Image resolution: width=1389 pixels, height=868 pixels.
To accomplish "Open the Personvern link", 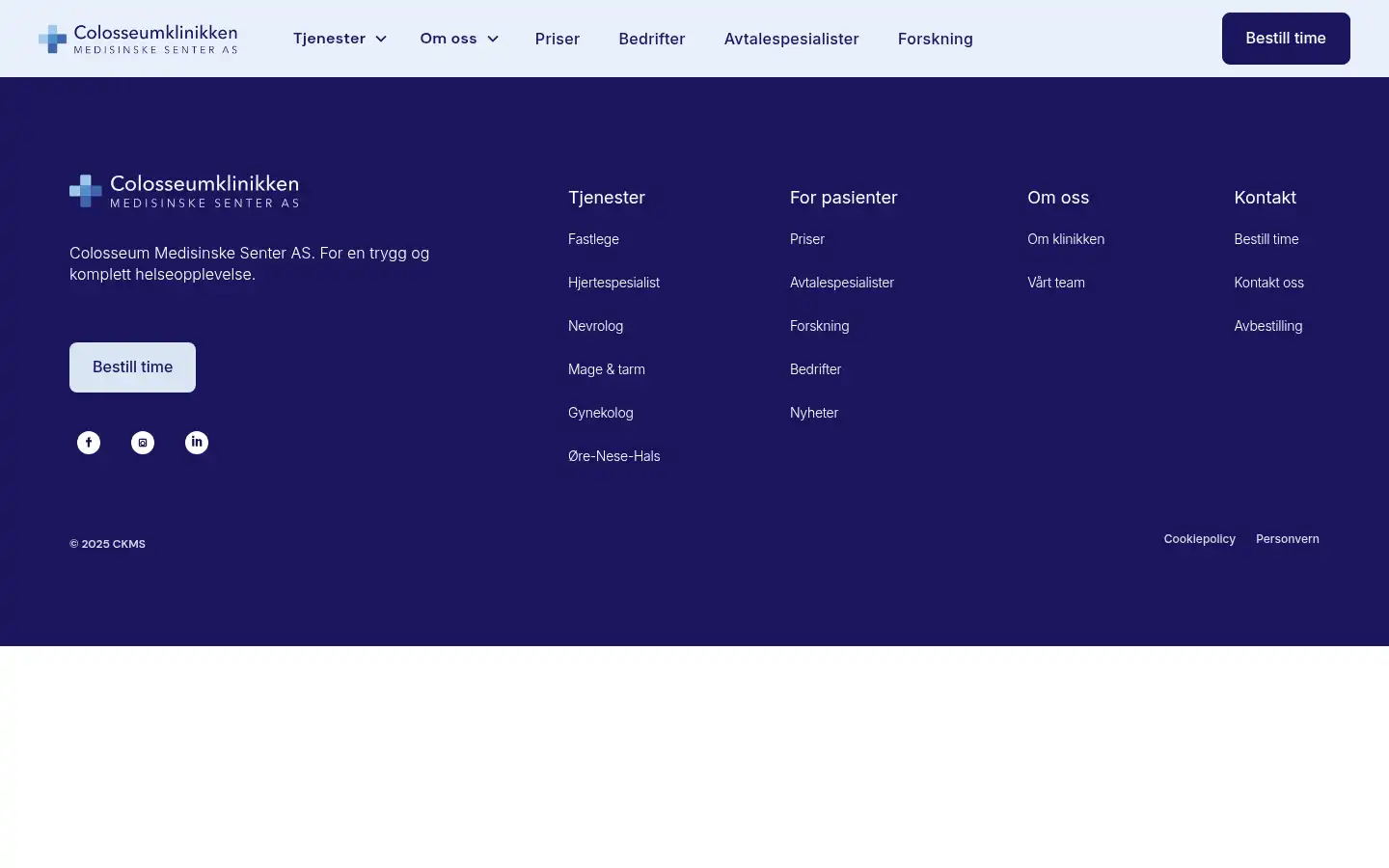I will [1288, 539].
